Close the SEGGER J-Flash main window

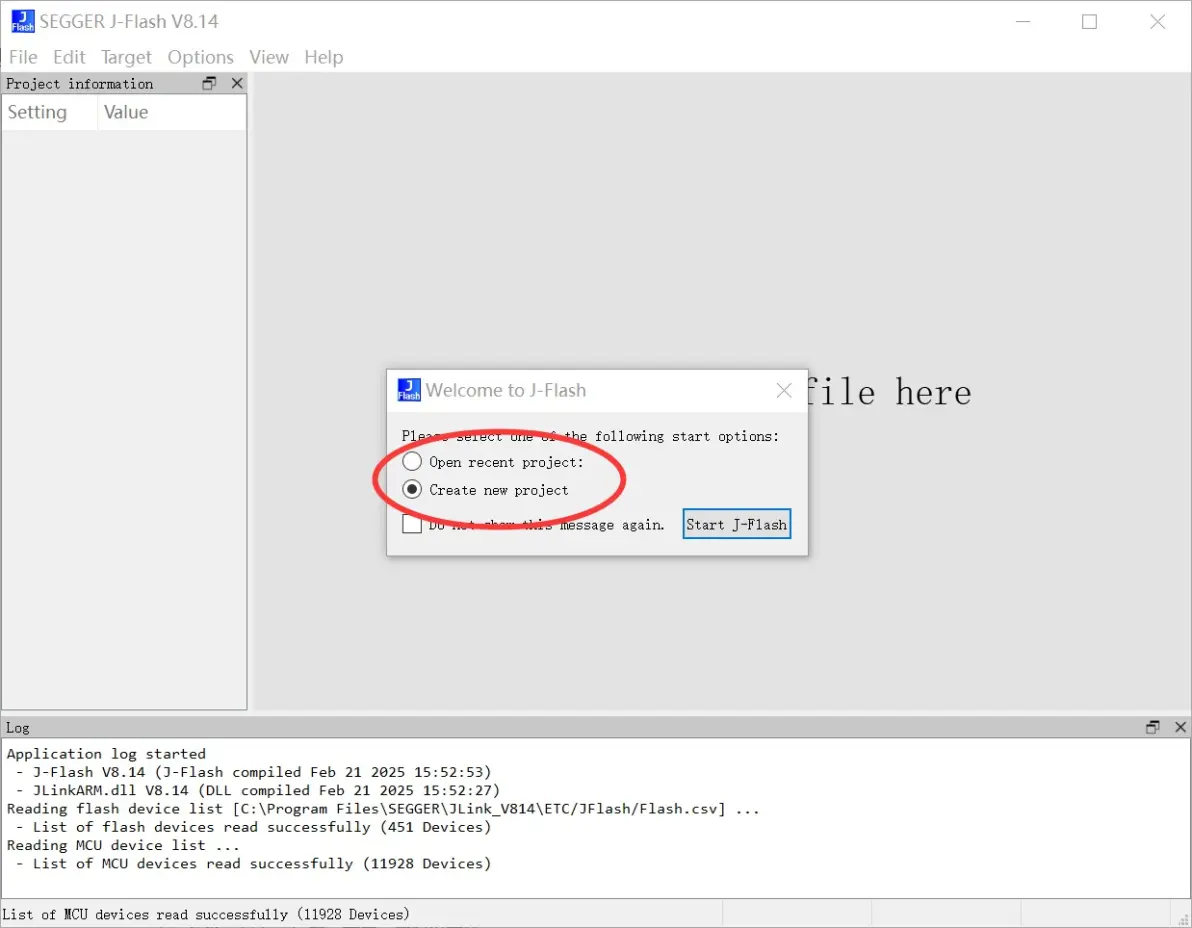point(1158,21)
